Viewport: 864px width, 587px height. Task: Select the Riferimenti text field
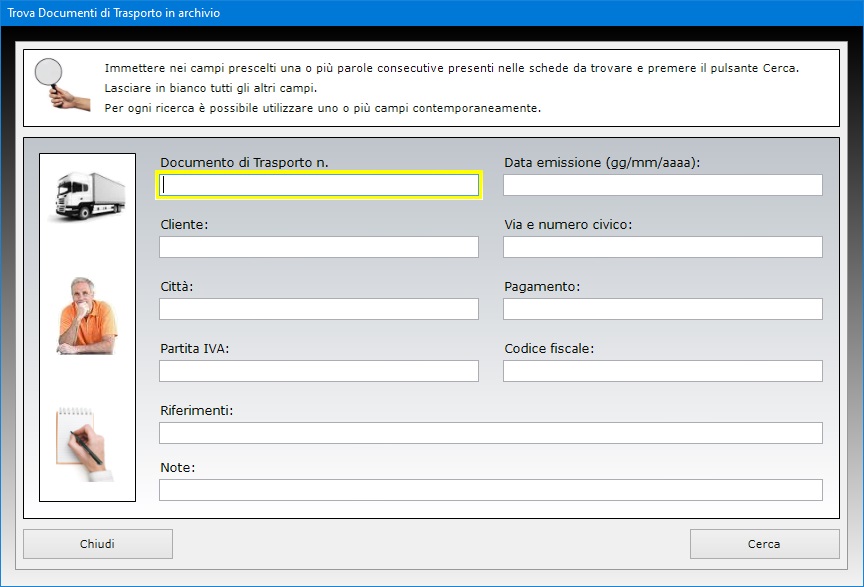click(491, 433)
